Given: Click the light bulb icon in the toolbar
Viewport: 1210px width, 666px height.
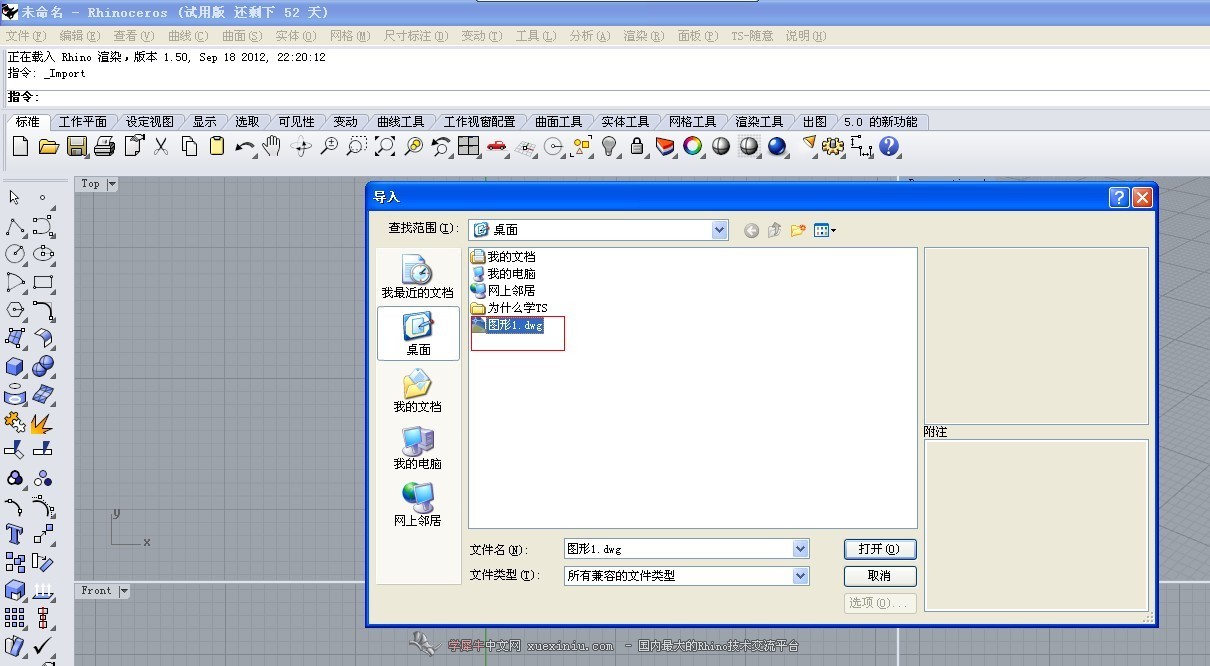Looking at the screenshot, I should (x=609, y=147).
